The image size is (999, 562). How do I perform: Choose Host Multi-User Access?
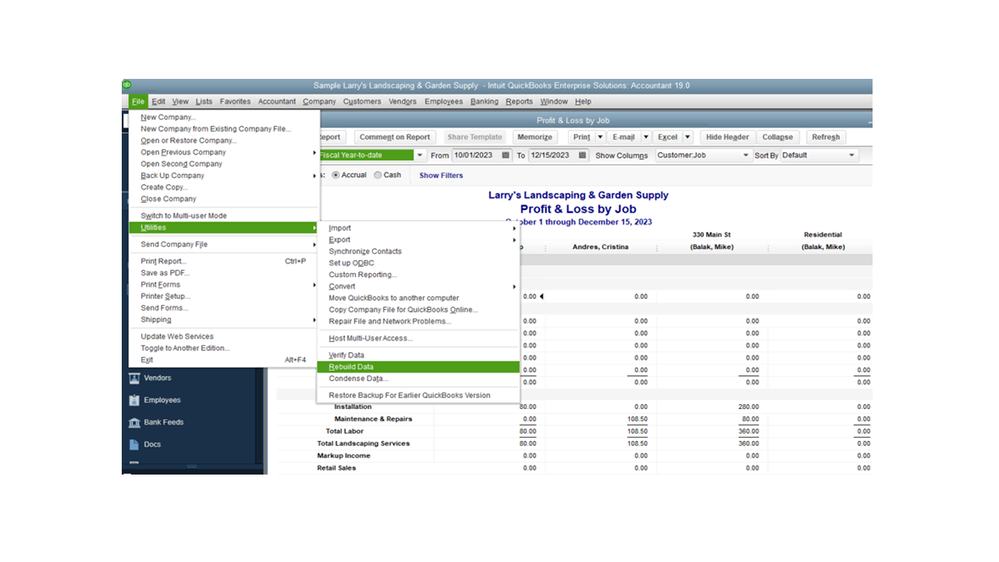click(x=419, y=338)
